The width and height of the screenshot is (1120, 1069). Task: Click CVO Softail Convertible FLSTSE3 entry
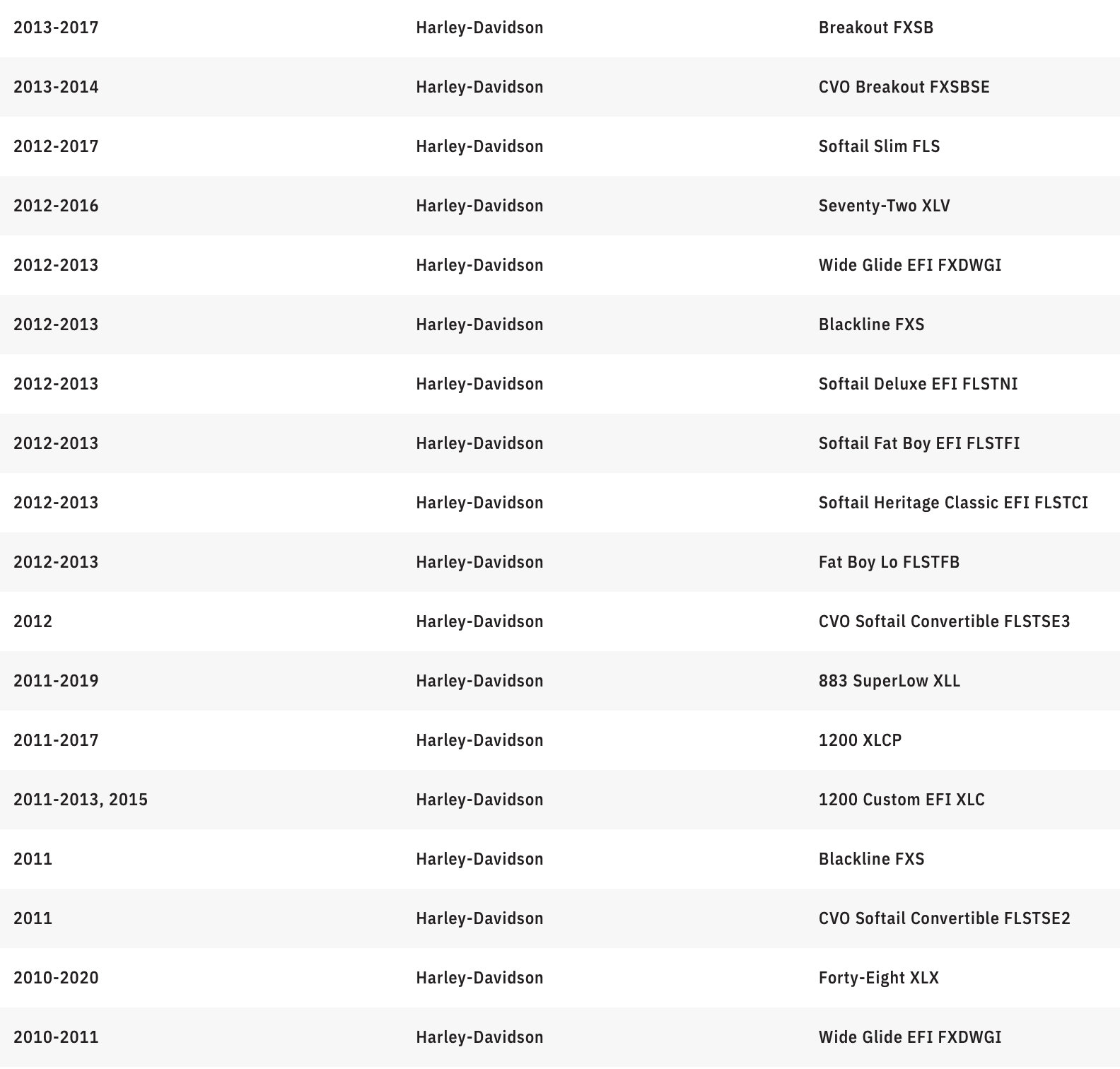(x=944, y=621)
